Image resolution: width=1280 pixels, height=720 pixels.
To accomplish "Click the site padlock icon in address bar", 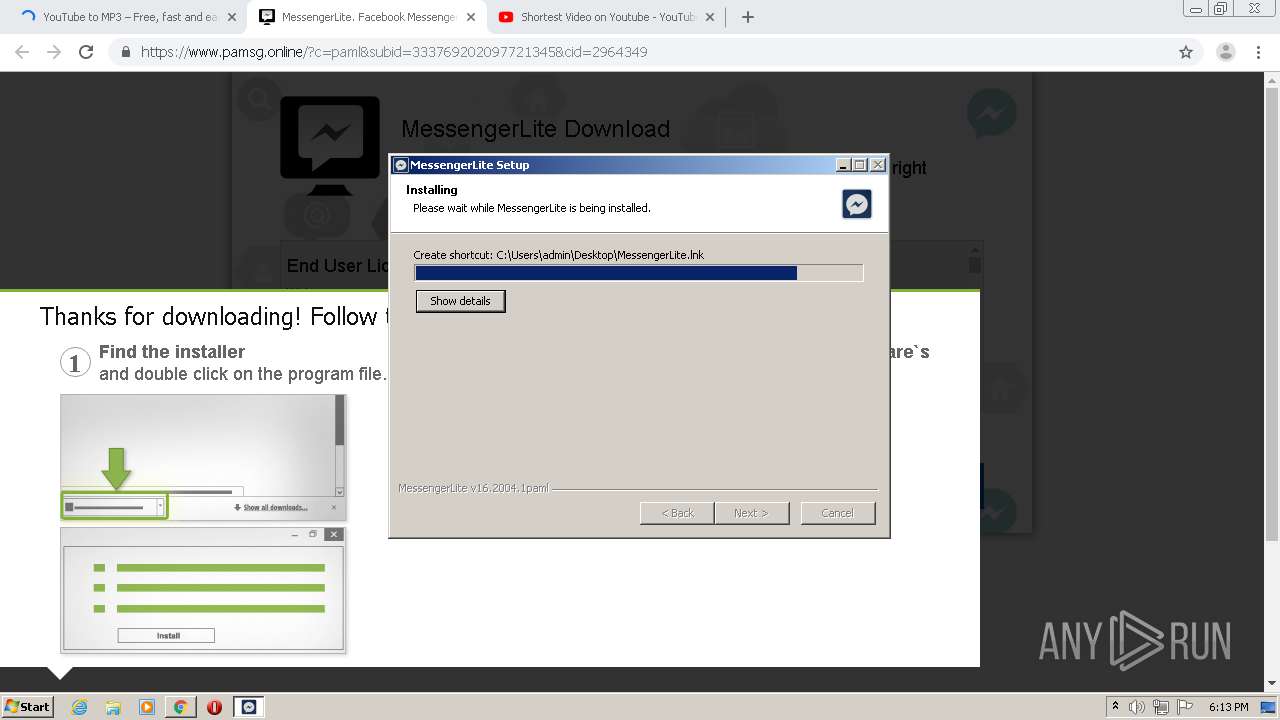I will pyautogui.click(x=126, y=52).
